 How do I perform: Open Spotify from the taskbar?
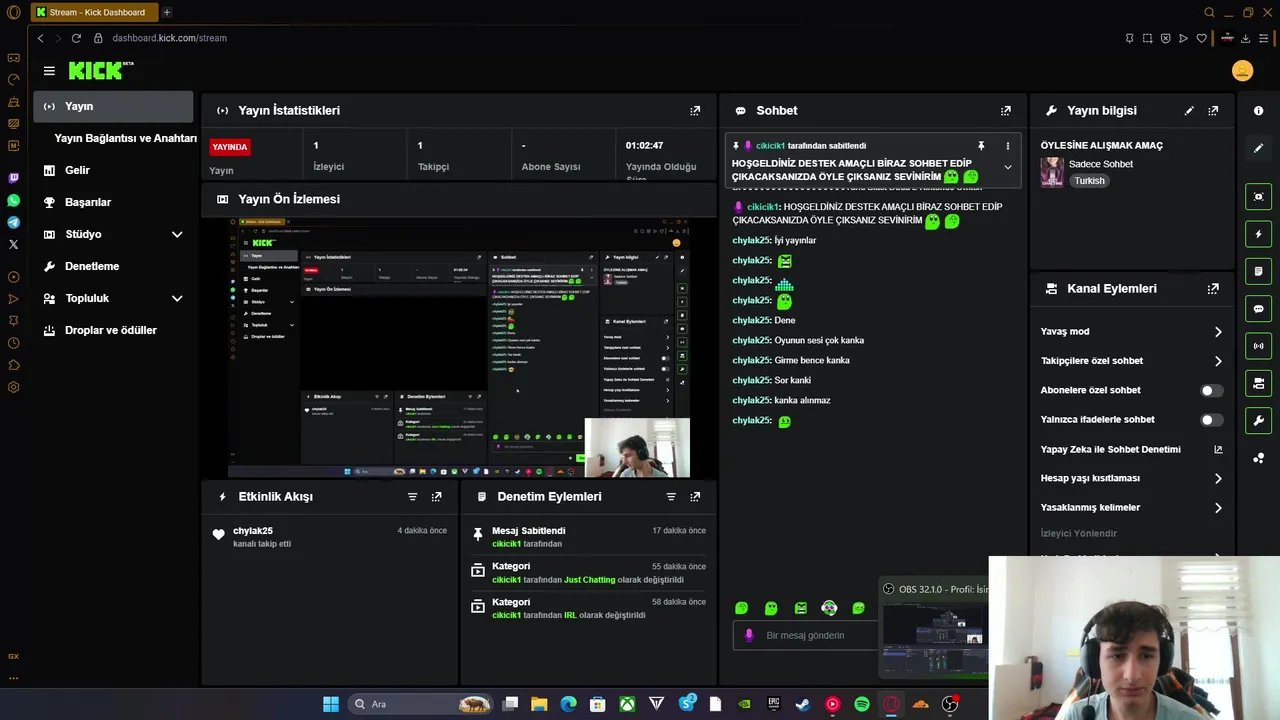(x=862, y=704)
